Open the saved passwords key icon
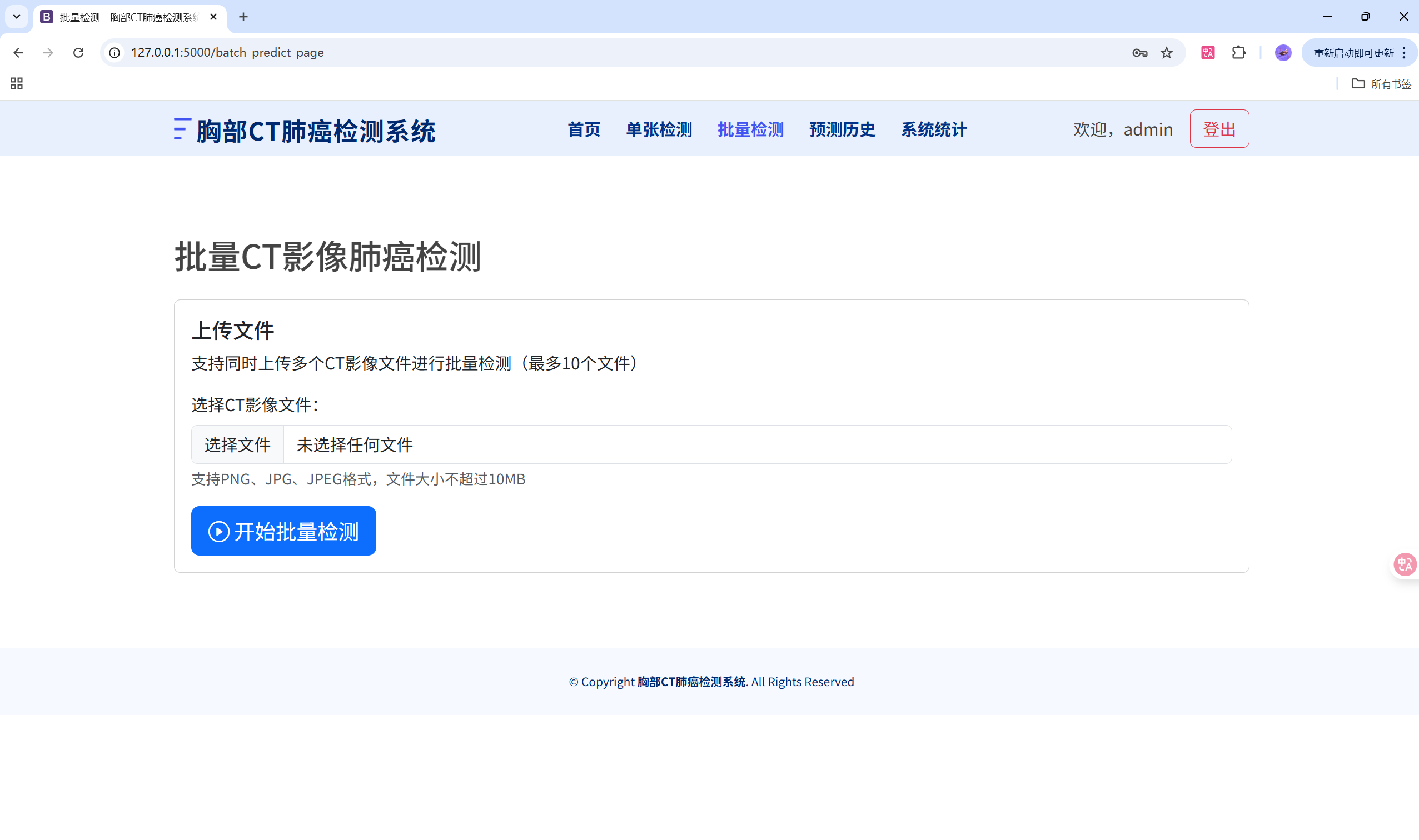This screenshot has height=840, width=1419. [x=1139, y=53]
